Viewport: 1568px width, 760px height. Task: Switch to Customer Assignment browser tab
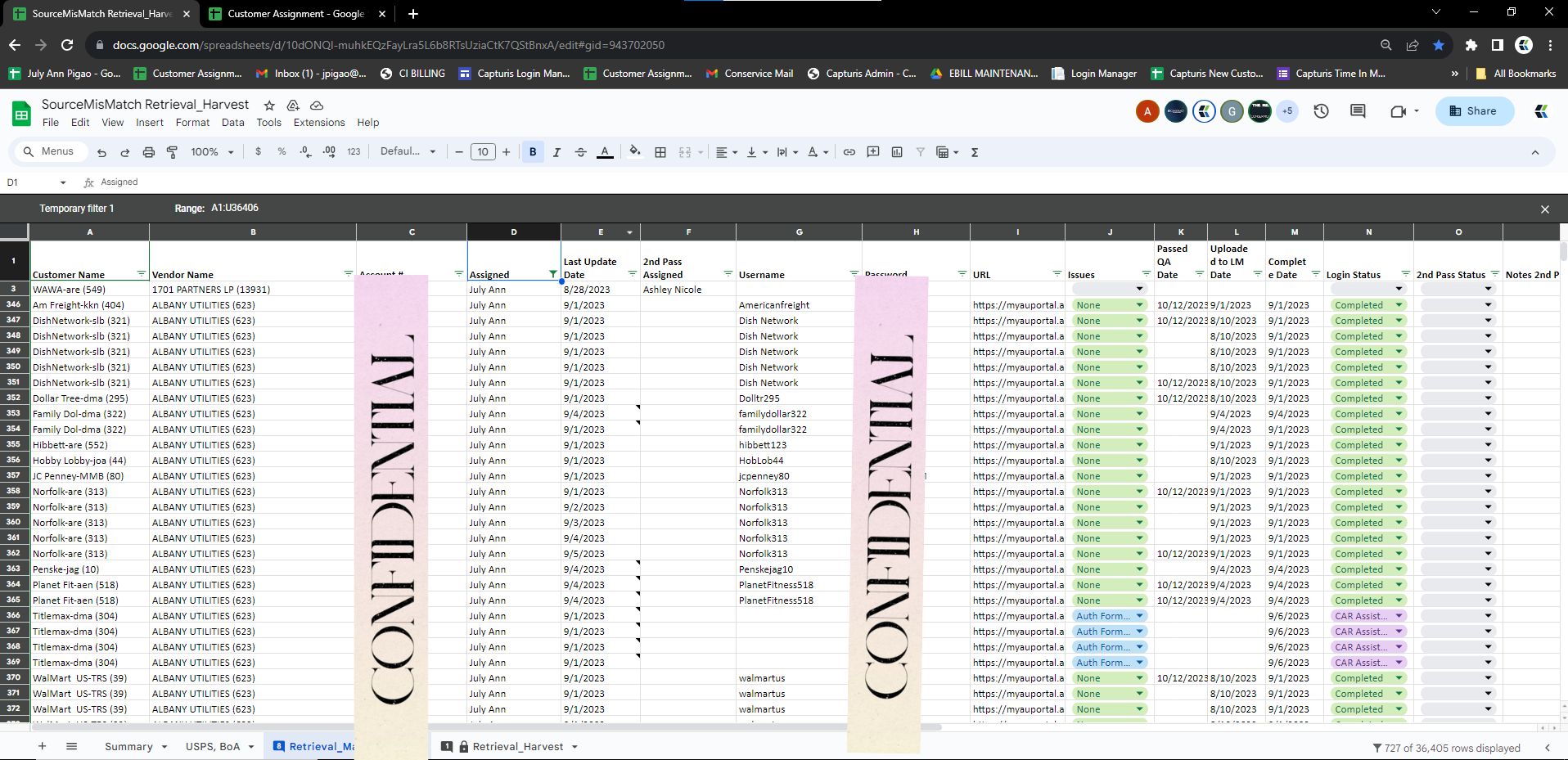tap(296, 14)
